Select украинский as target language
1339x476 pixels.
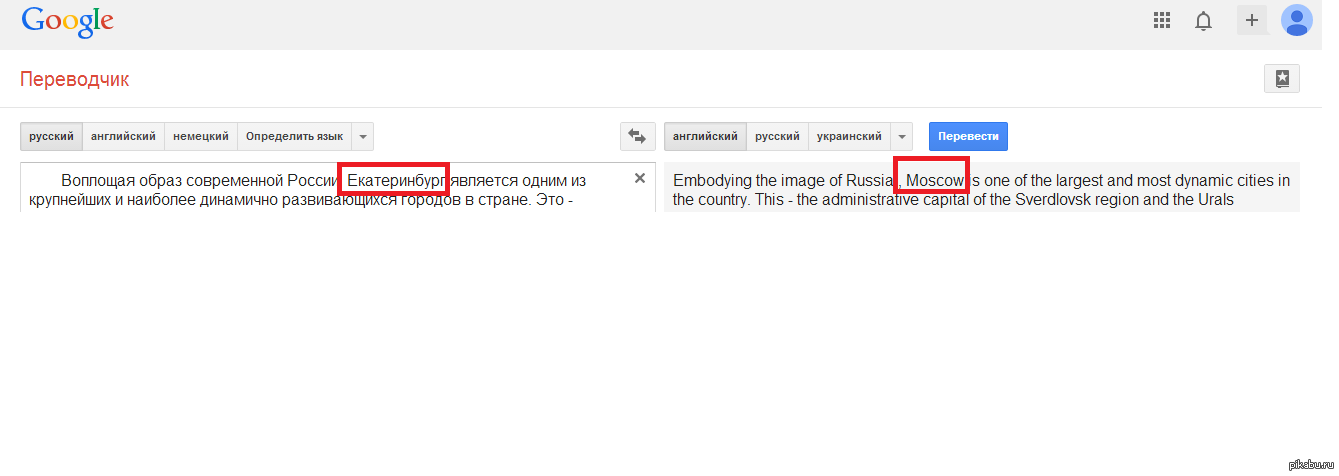(x=849, y=136)
